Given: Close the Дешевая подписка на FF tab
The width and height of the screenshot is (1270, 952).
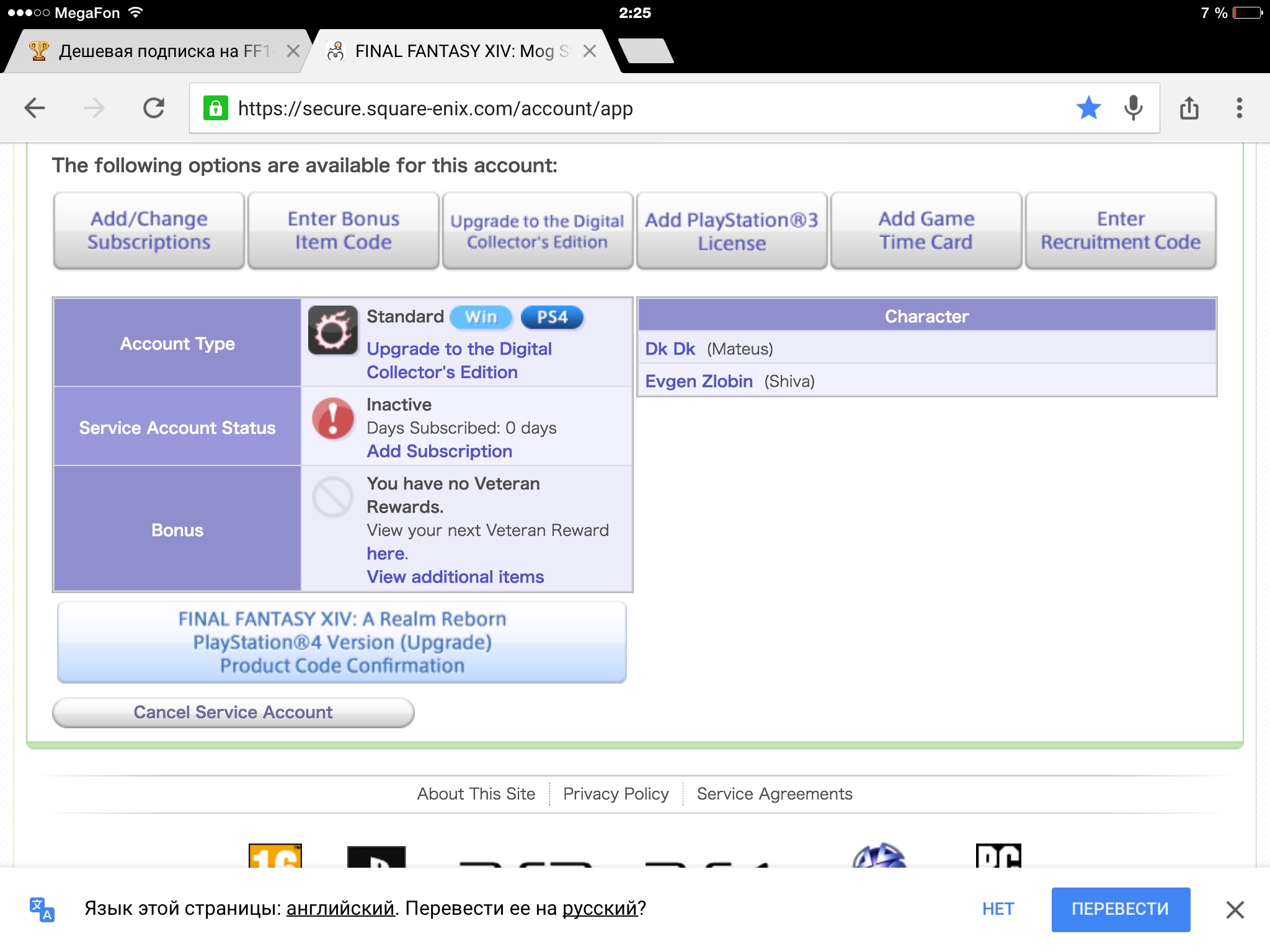Looking at the screenshot, I should pyautogui.click(x=293, y=51).
